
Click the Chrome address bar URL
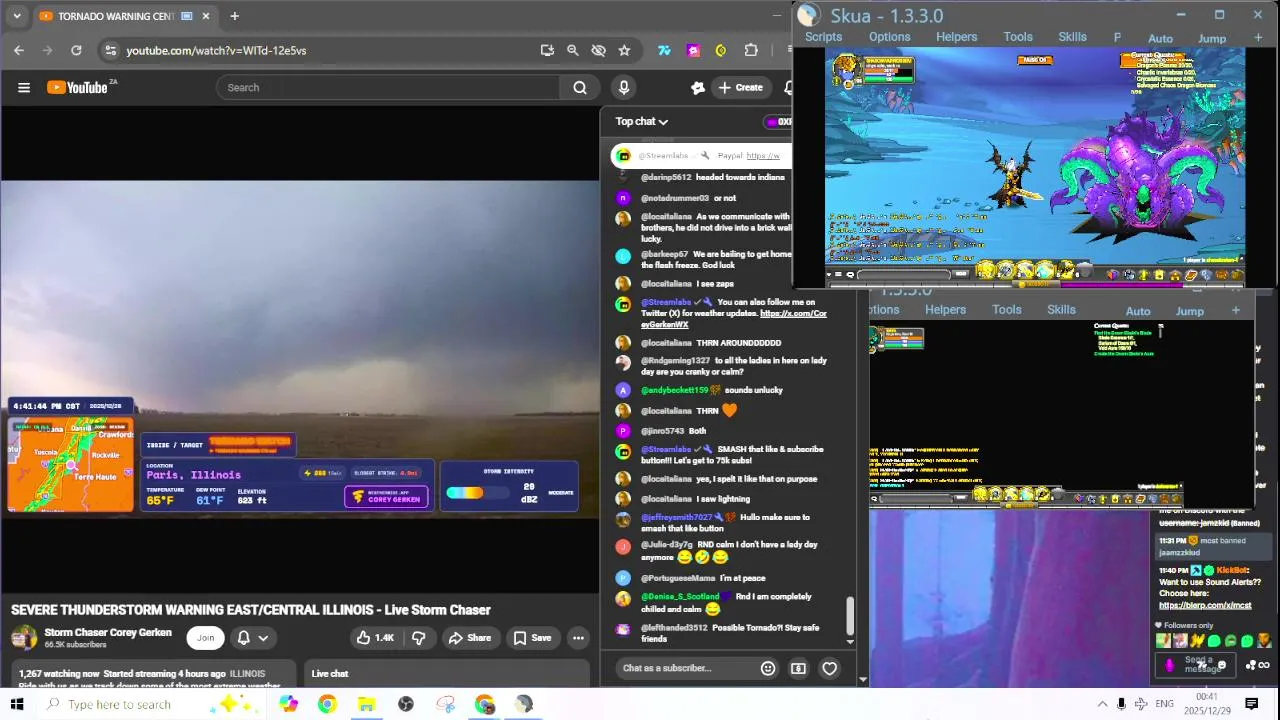tap(216, 50)
